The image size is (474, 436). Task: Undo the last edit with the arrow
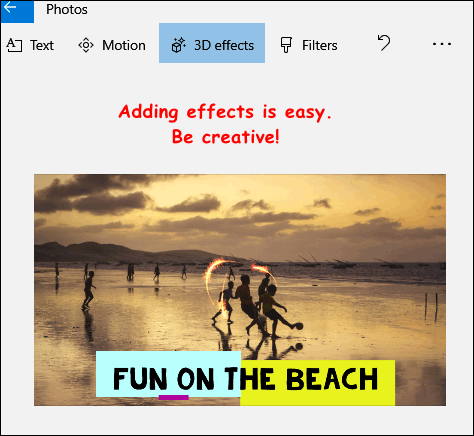[384, 43]
